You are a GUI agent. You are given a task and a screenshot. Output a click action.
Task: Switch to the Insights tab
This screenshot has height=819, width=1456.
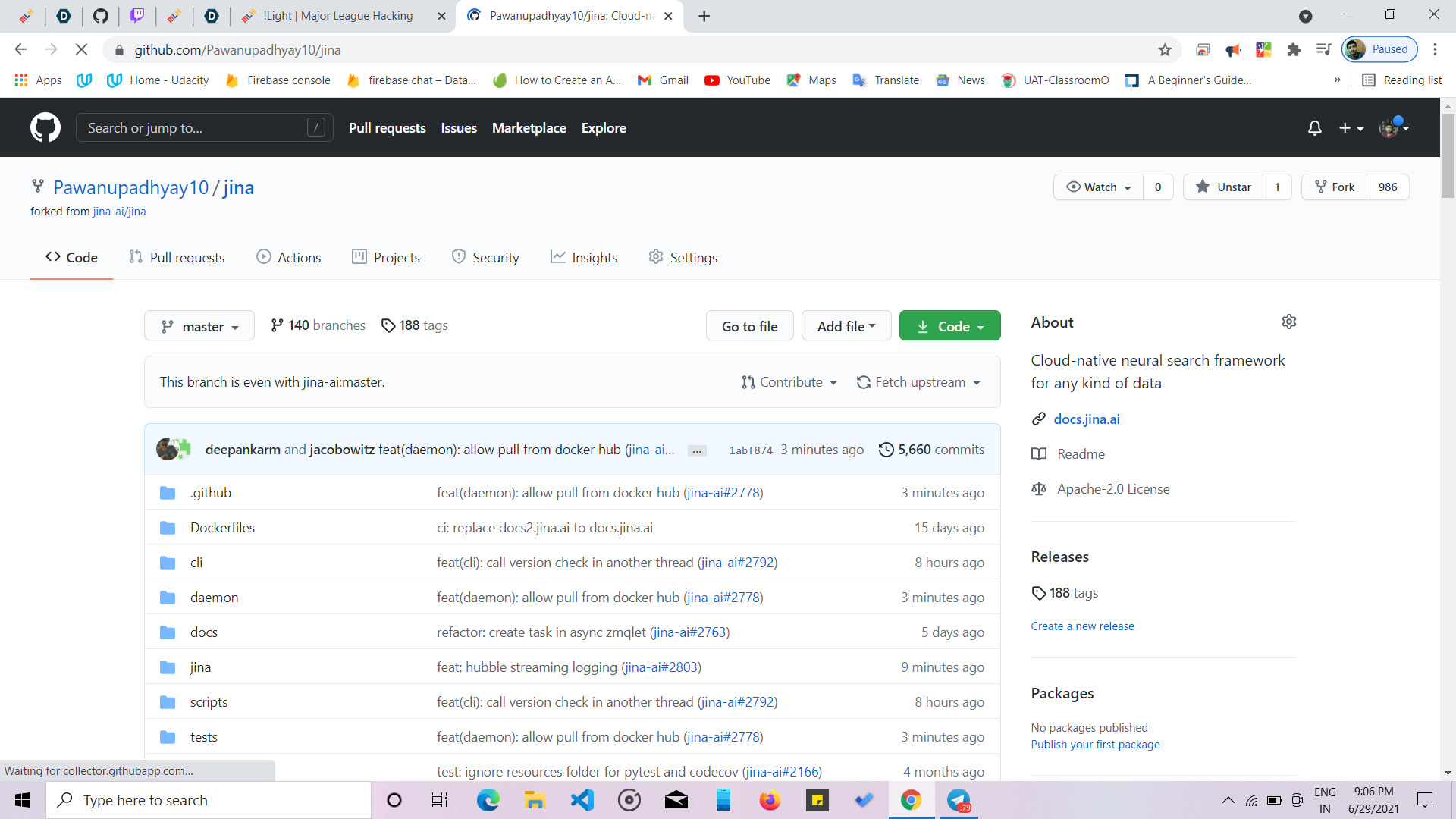[x=584, y=258]
